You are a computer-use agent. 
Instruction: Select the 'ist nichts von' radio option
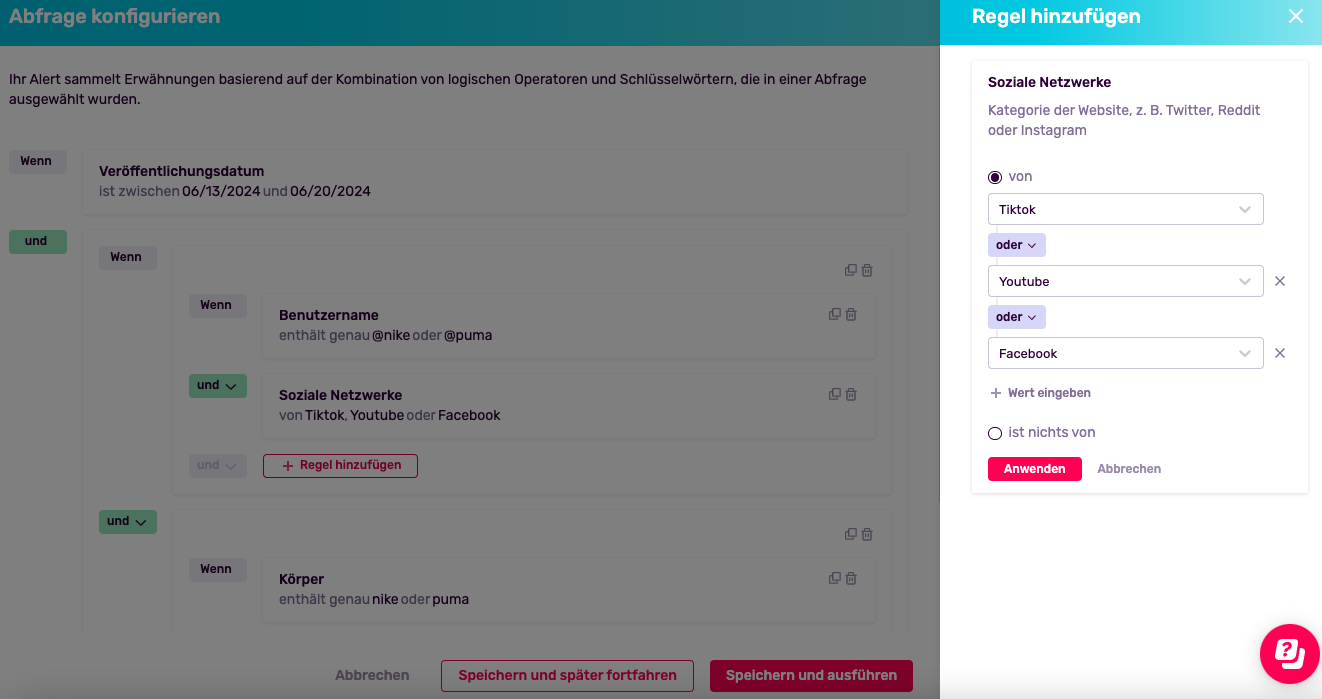[x=995, y=433]
